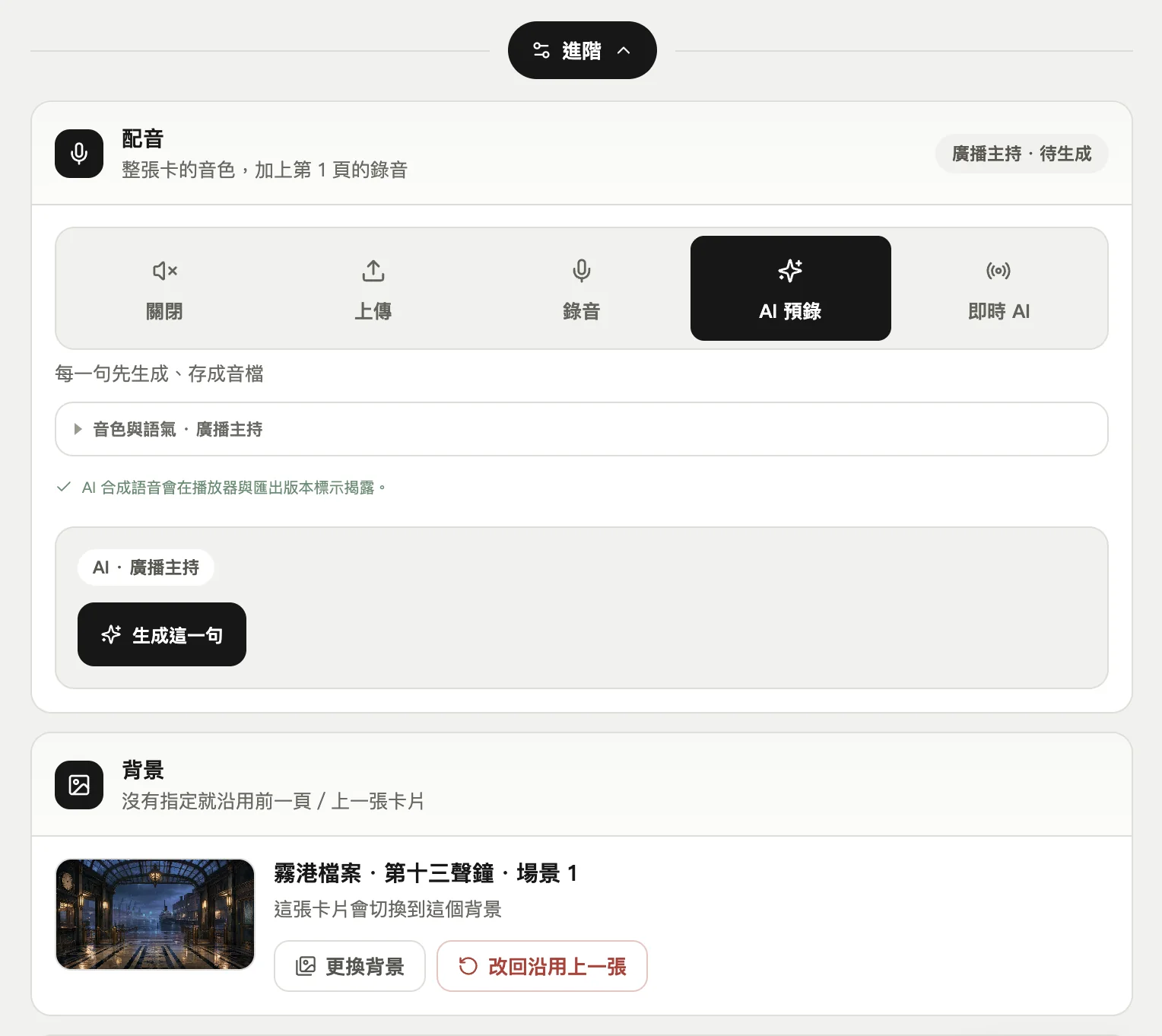1162x1036 pixels.
Task: Click the 這張卡片會切換到這個背景 description
Action: coord(388,909)
